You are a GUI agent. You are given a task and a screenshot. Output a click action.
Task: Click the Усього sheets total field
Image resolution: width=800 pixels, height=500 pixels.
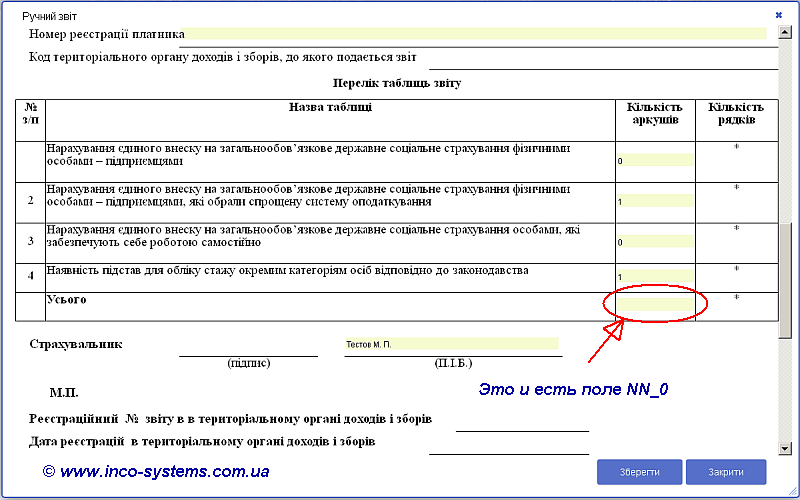[x=655, y=305]
